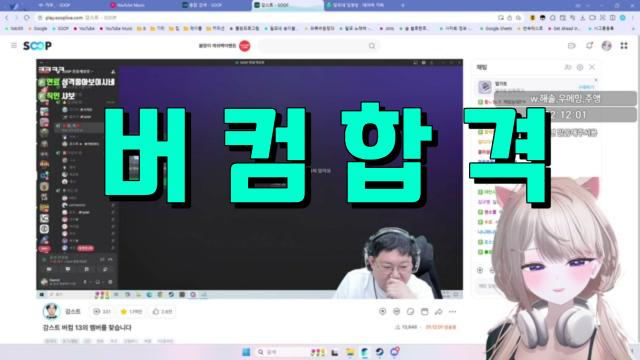Open File Explorer from the taskbar
The width and height of the screenshot is (640, 360).
point(350,352)
